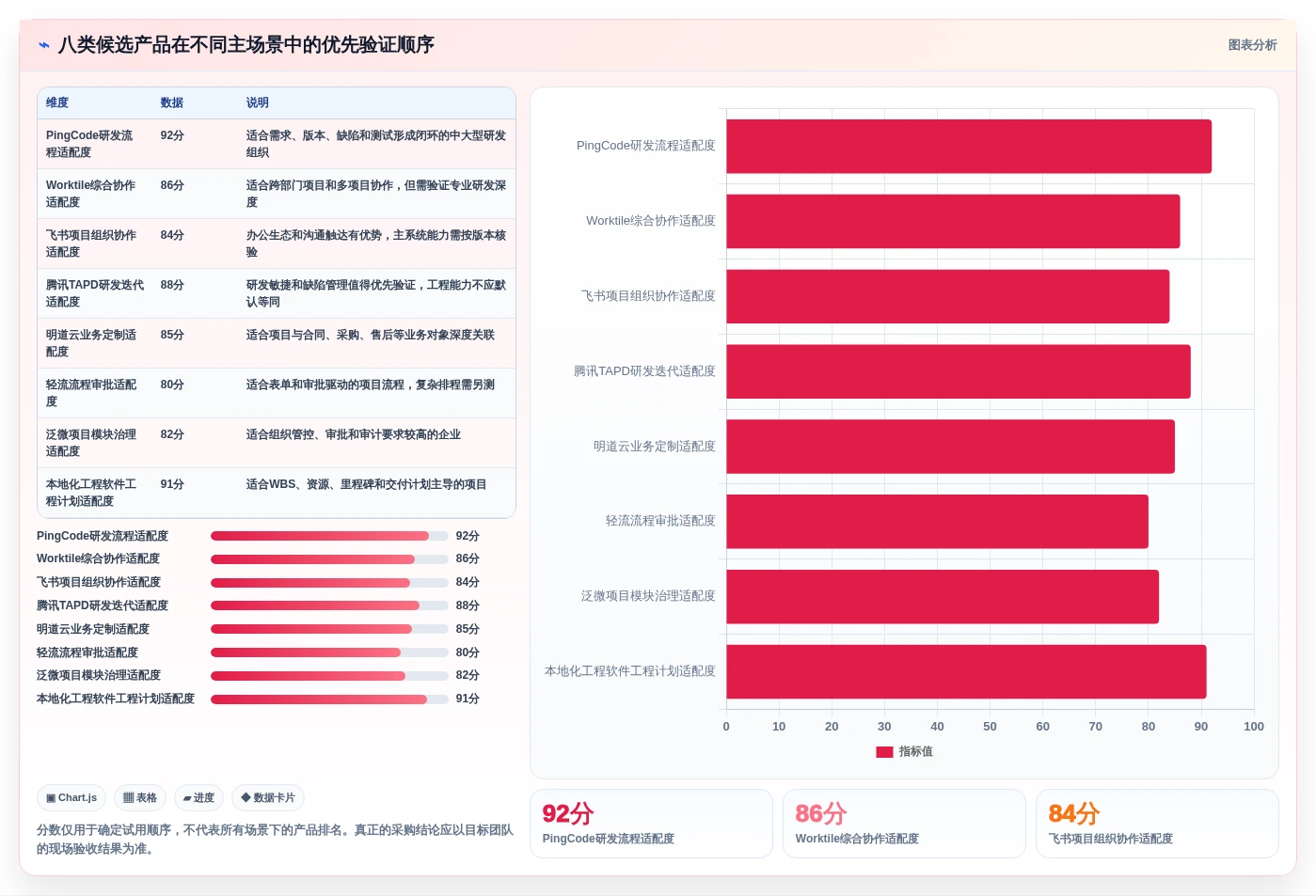1316x896 pixels.
Task: Click the 飞书项目组织协作适配度 progress bar
Action: pos(329,583)
